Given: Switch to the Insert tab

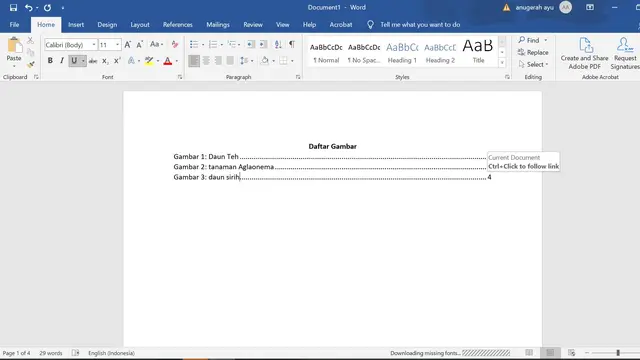Looking at the screenshot, I should [x=76, y=24].
